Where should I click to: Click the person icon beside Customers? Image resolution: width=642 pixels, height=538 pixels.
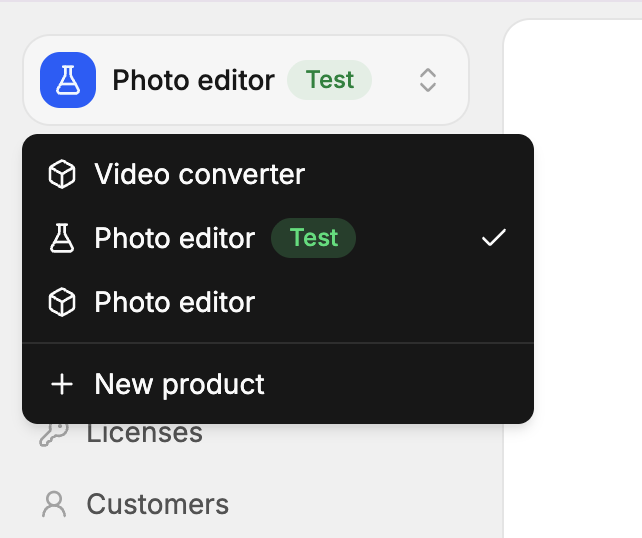pyautogui.click(x=54, y=504)
